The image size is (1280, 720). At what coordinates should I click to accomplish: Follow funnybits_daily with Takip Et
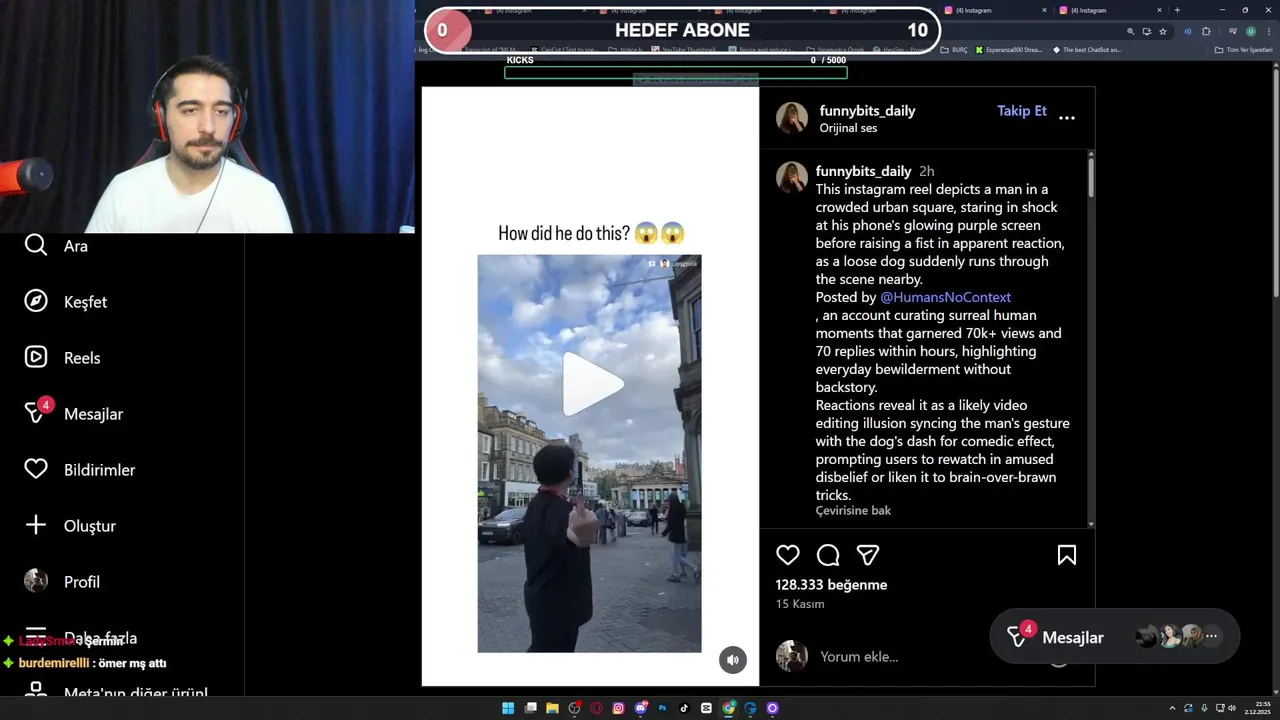pyautogui.click(x=1022, y=111)
